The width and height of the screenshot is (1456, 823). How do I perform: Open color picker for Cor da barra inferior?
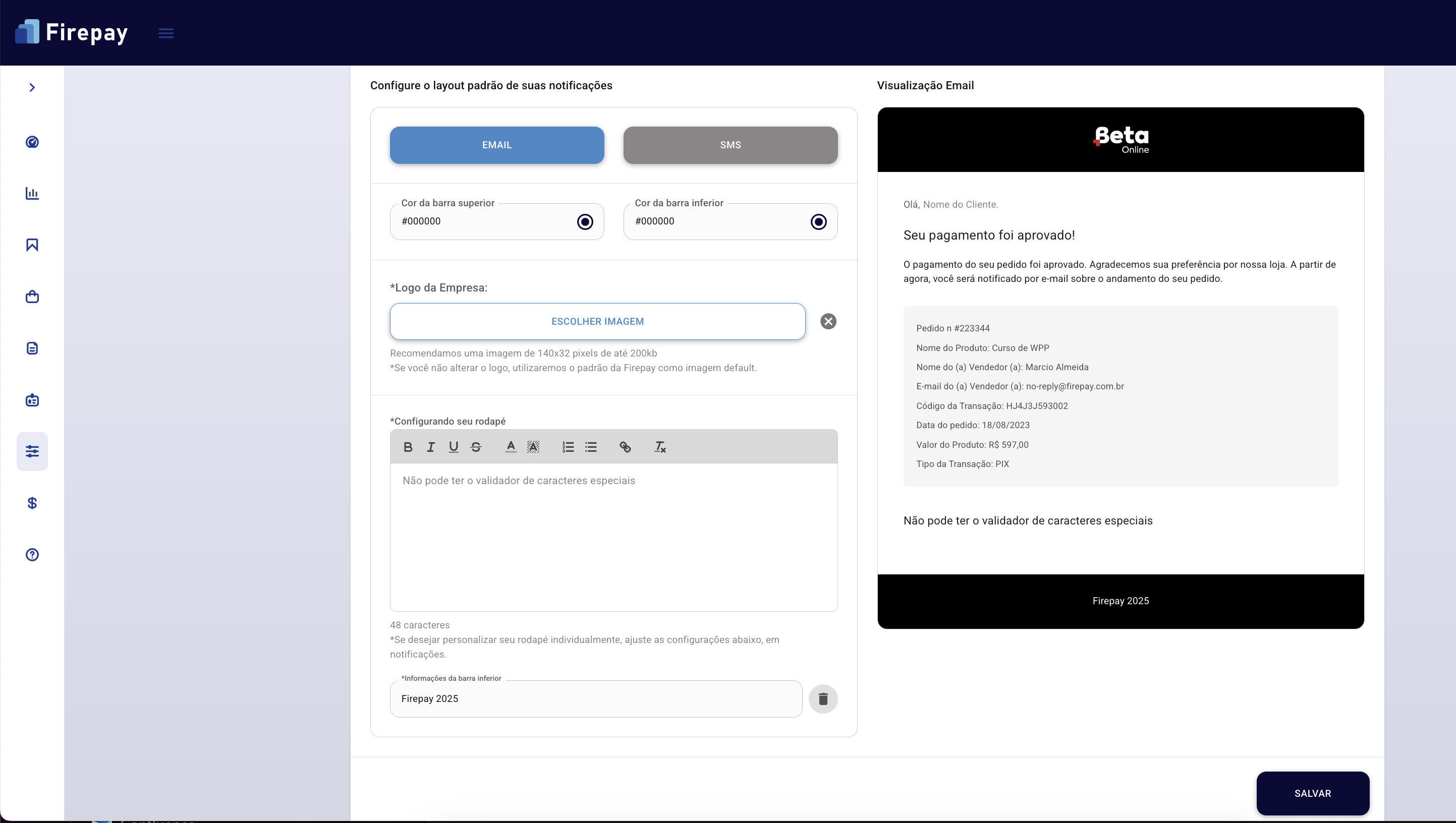pyautogui.click(x=819, y=221)
